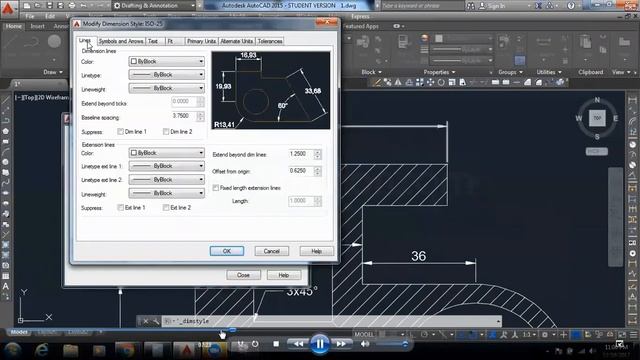The width and height of the screenshot is (640, 360).
Task: Click the search binoculars icon
Action: pos(471,6)
